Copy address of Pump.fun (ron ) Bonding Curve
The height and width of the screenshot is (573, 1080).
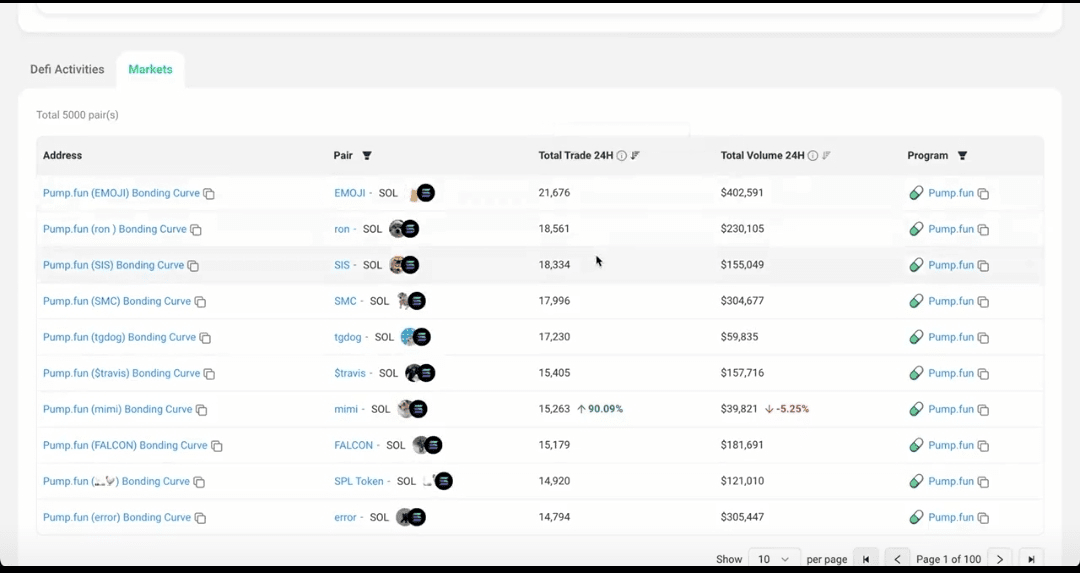pyautogui.click(x=196, y=230)
